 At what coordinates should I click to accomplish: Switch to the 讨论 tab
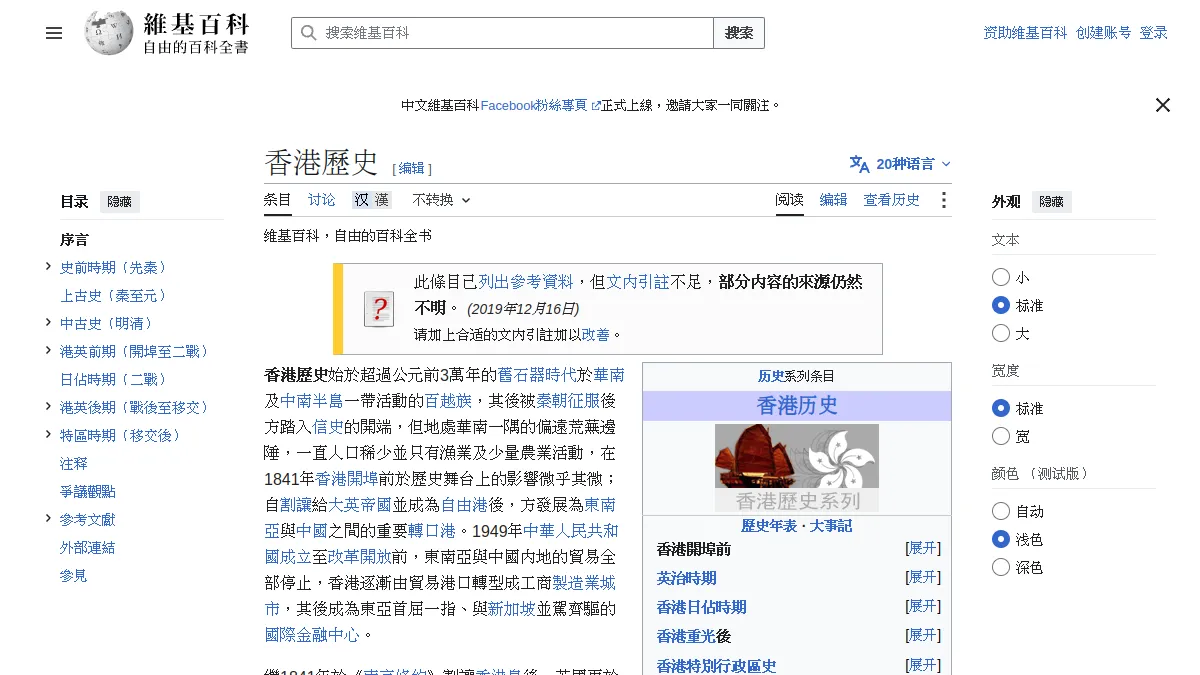coord(322,200)
